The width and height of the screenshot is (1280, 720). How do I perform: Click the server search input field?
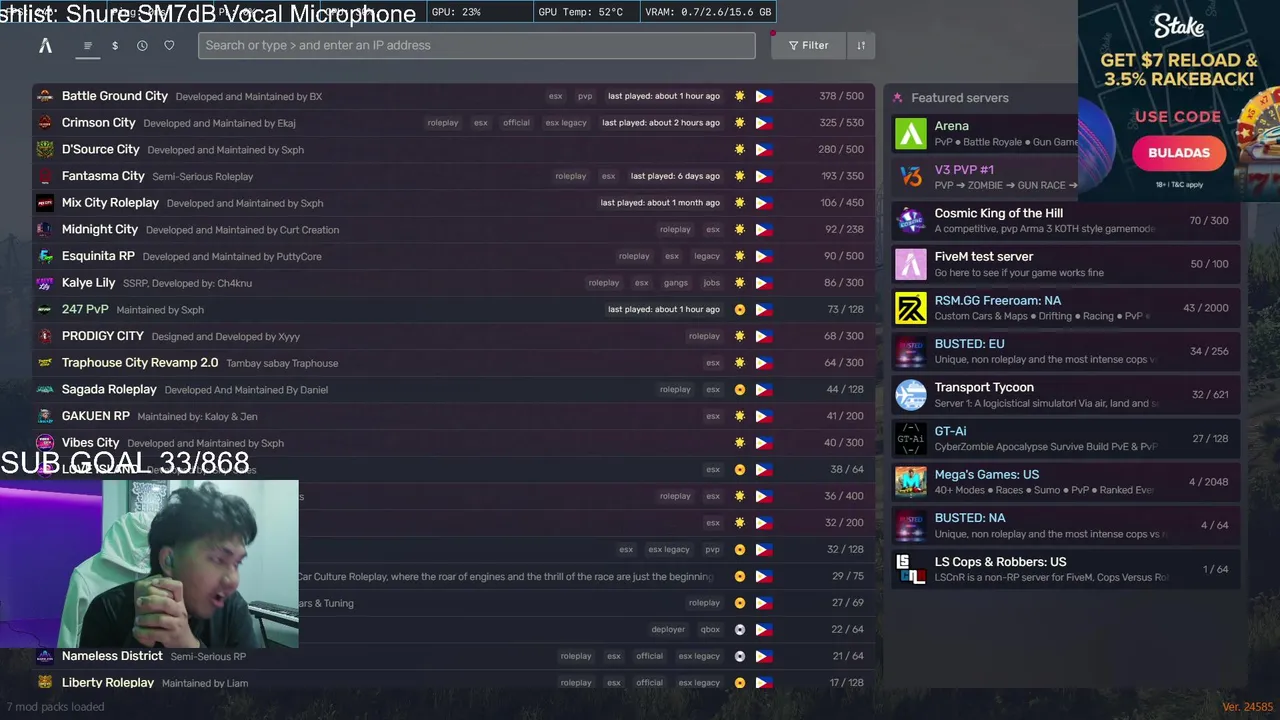click(476, 45)
